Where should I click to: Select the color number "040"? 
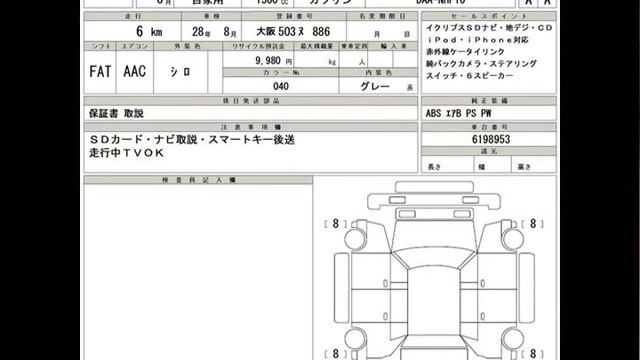pos(281,86)
